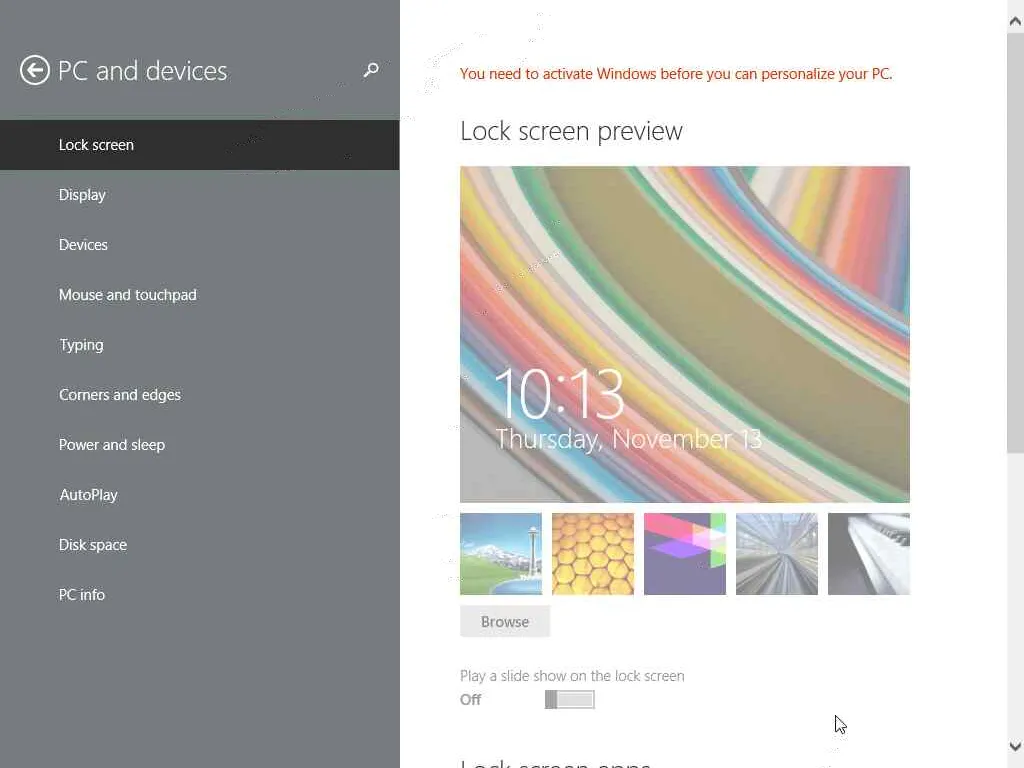Select Corners and edges
The height and width of the screenshot is (768, 1024).
click(x=120, y=395)
